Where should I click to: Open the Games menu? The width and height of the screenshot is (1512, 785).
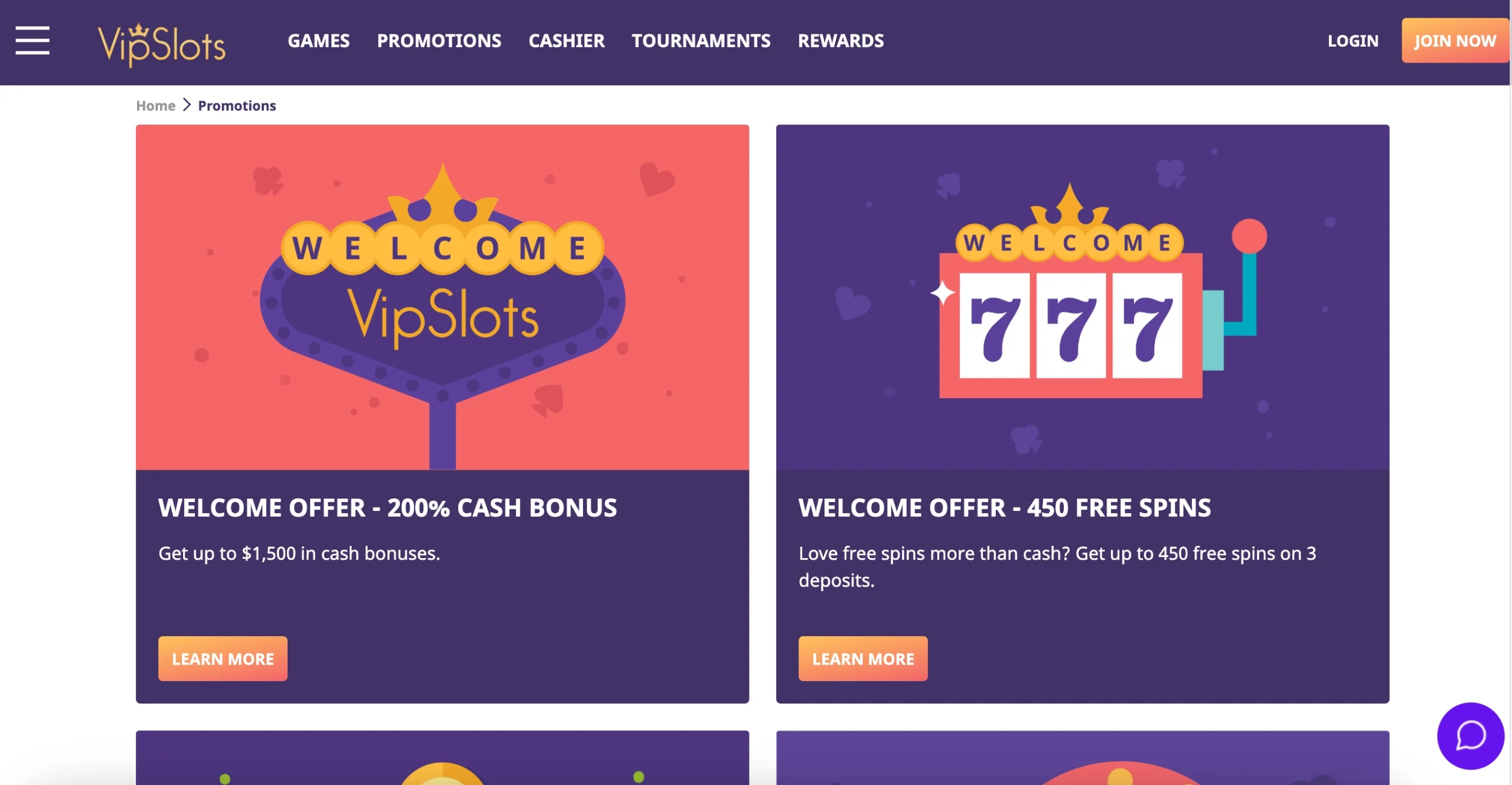318,41
